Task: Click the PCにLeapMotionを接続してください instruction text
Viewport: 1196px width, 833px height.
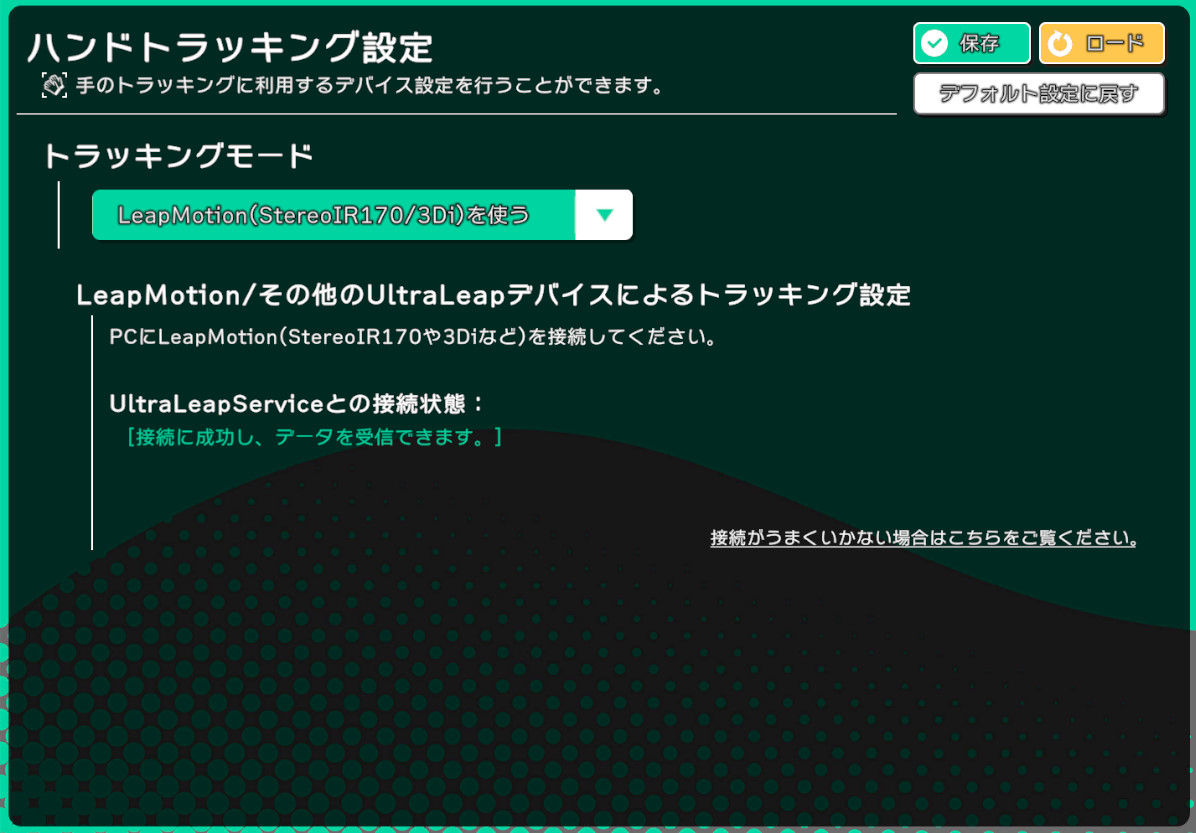Action: coord(412,336)
